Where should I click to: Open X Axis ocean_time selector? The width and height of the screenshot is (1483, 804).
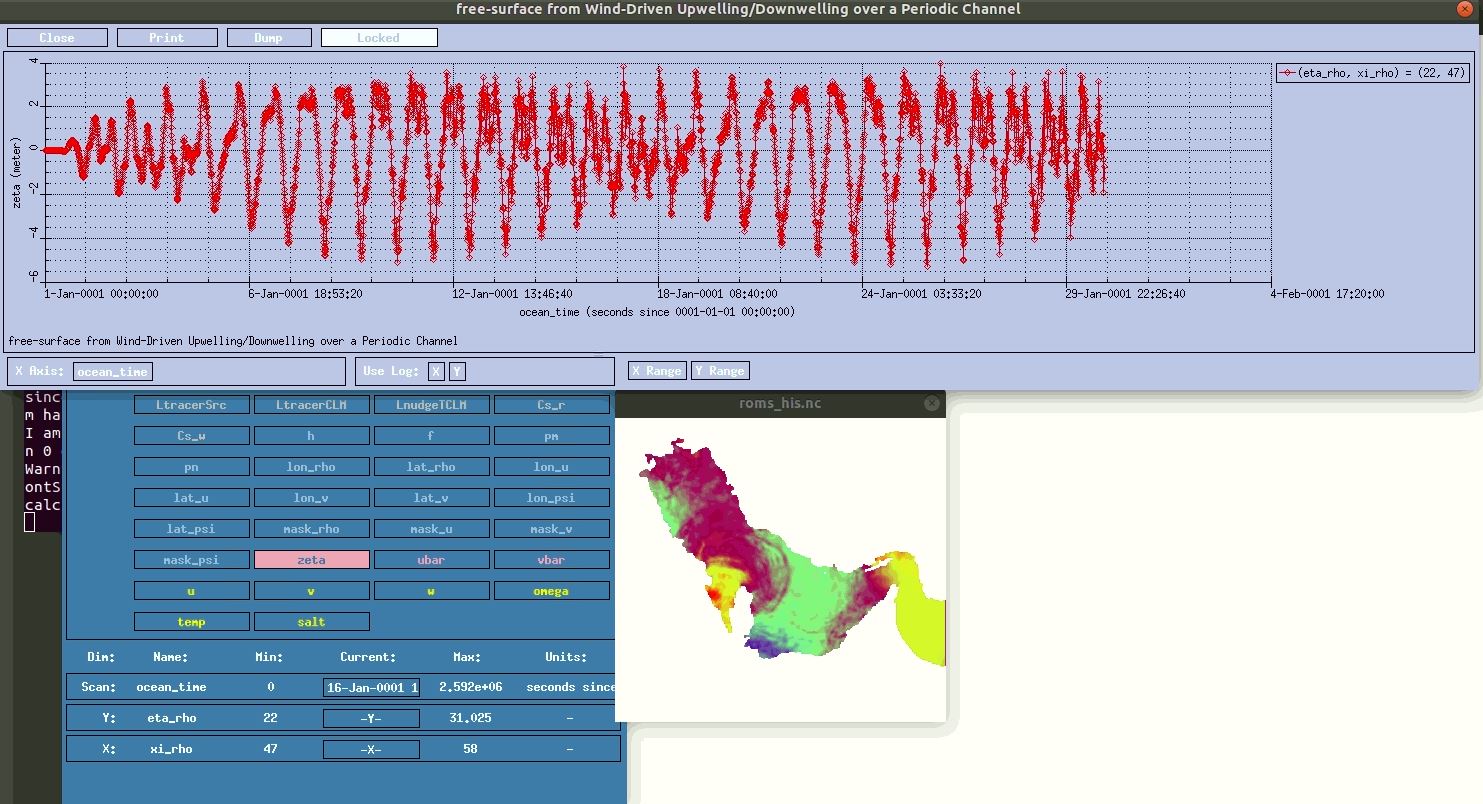pos(112,372)
